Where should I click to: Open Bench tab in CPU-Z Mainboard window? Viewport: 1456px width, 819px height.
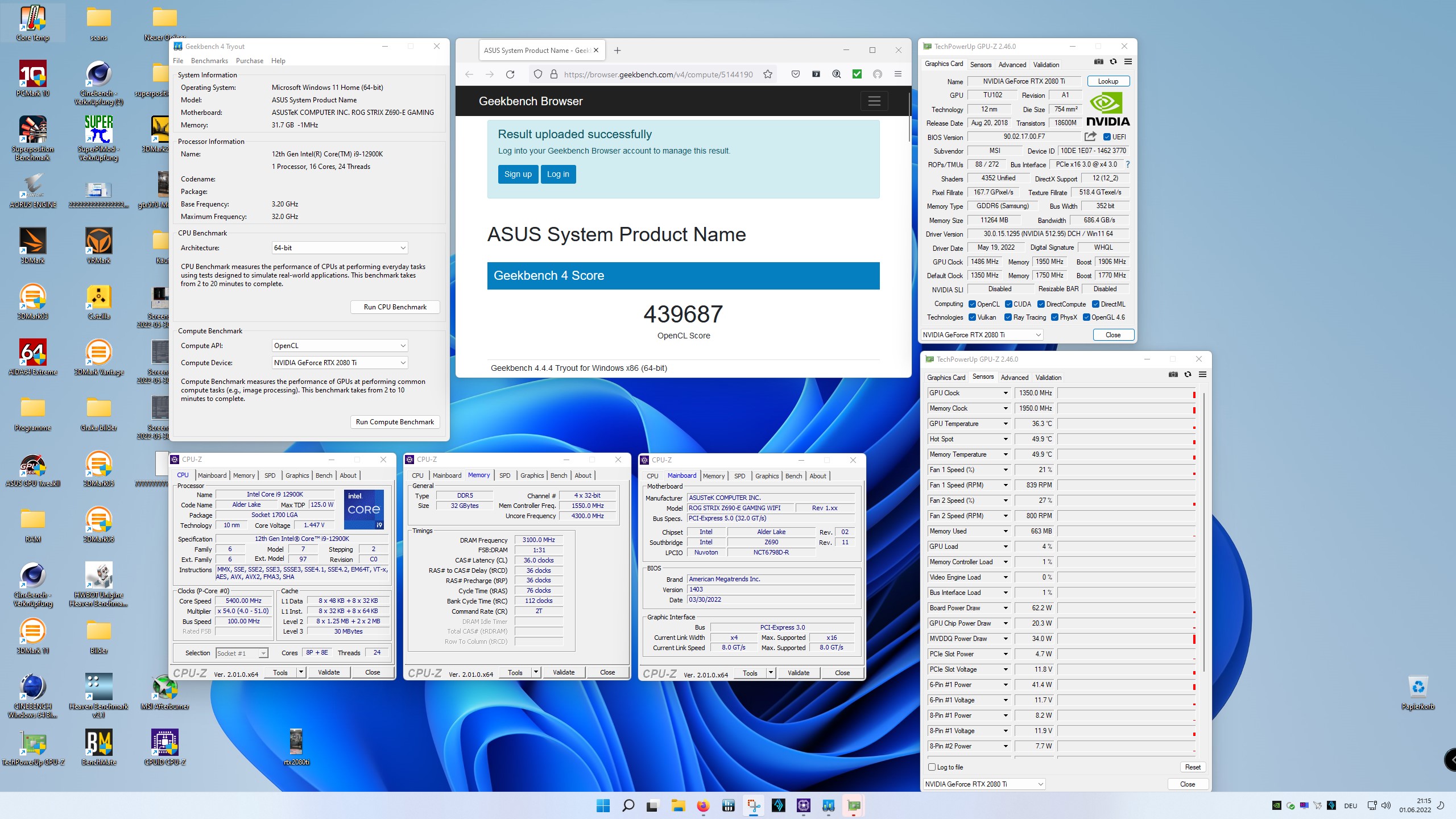[794, 476]
